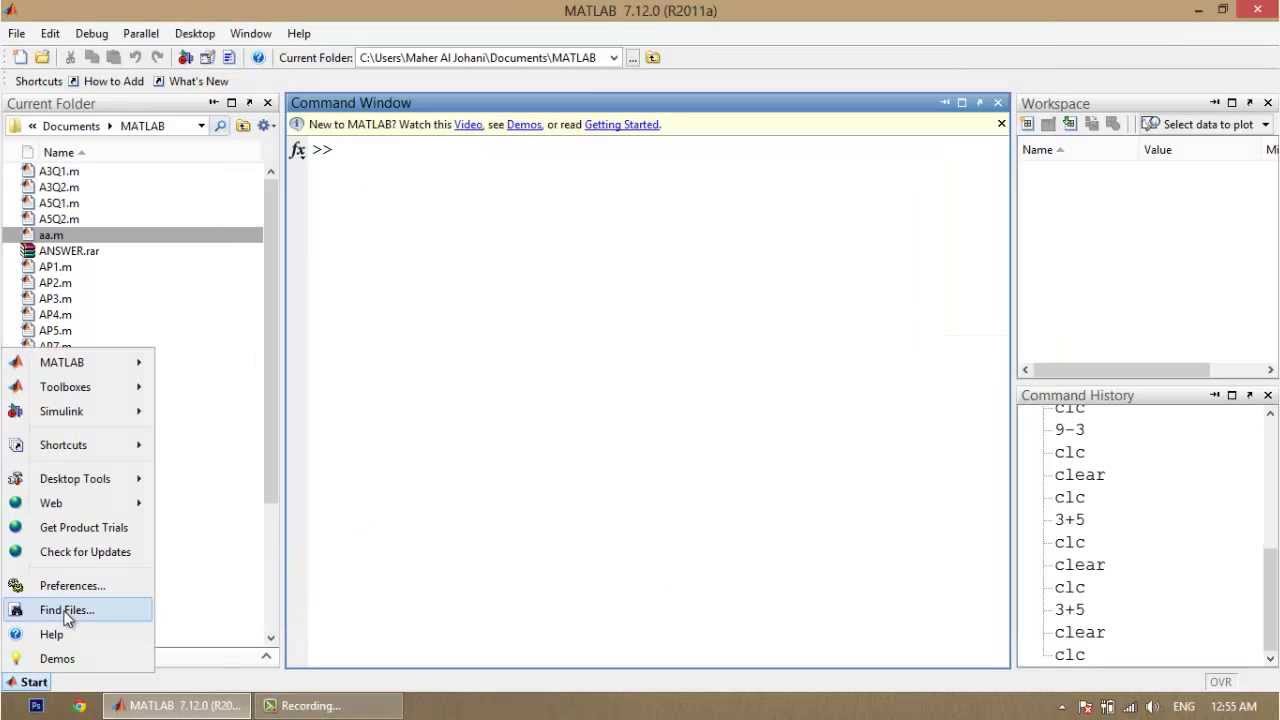Create a new script file from toolbar
The height and width of the screenshot is (720, 1280).
pyautogui.click(x=20, y=58)
